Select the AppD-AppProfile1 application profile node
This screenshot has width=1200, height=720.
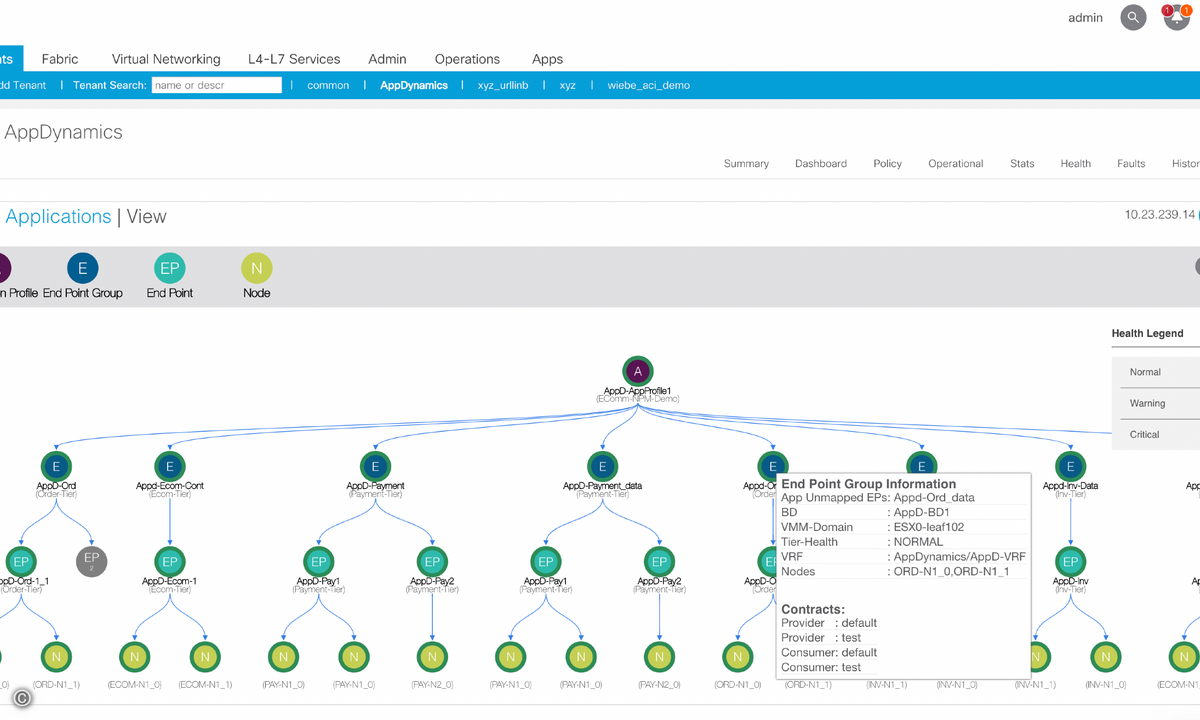point(638,371)
